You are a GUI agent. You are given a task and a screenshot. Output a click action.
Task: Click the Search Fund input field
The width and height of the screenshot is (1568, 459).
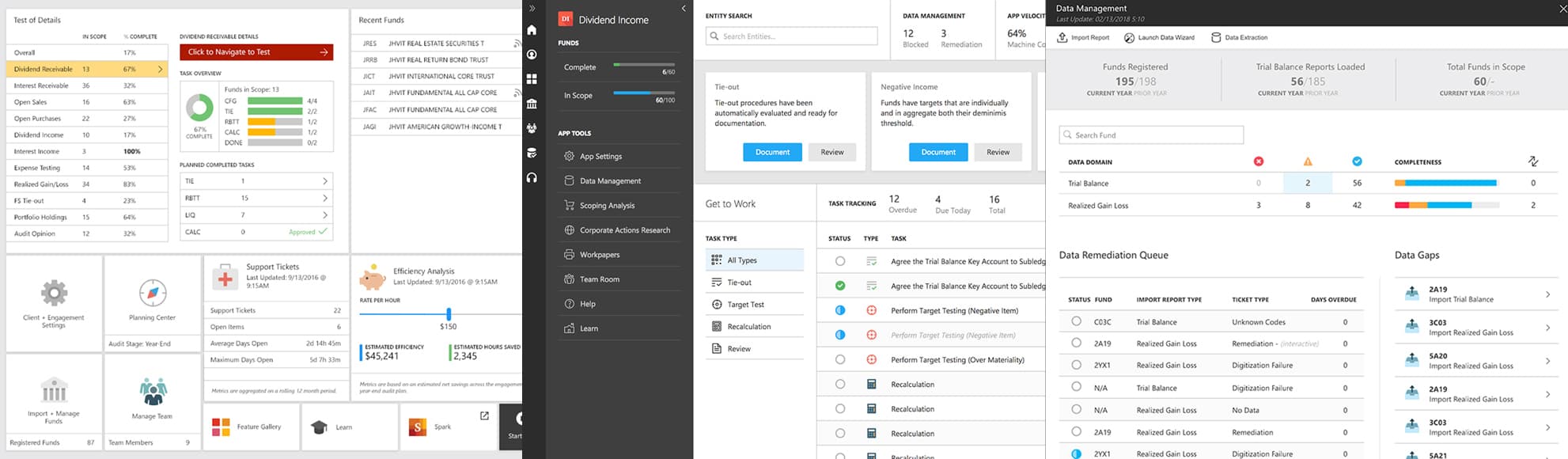[1151, 135]
